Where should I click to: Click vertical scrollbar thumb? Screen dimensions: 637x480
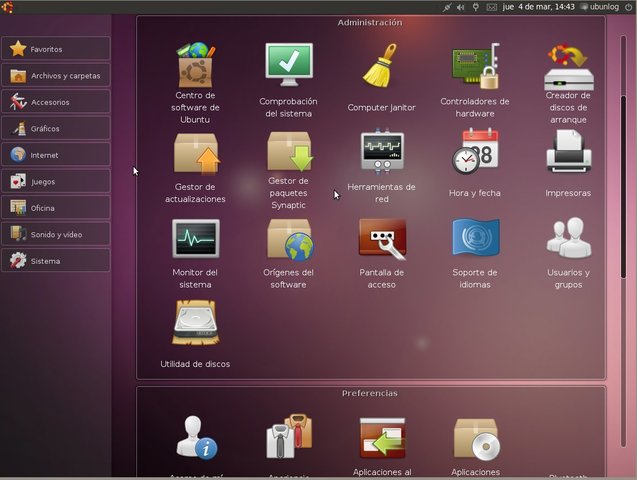pos(624,187)
